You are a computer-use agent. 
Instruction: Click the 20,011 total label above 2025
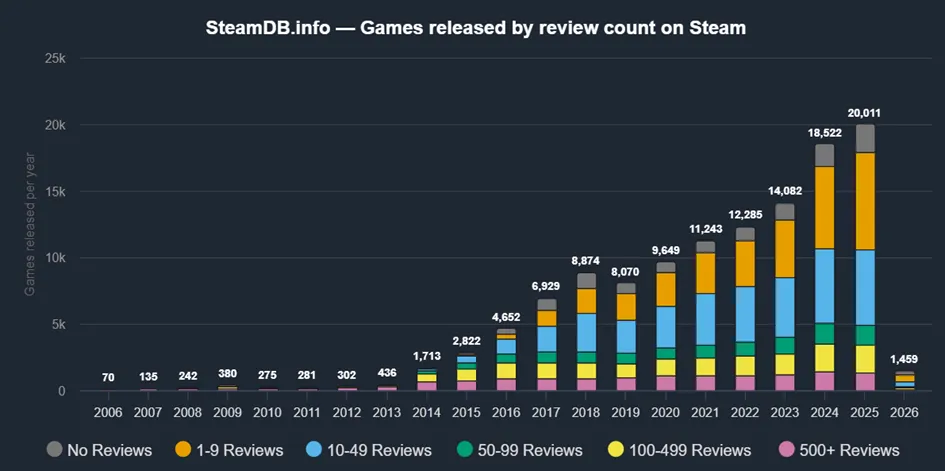[865, 113]
